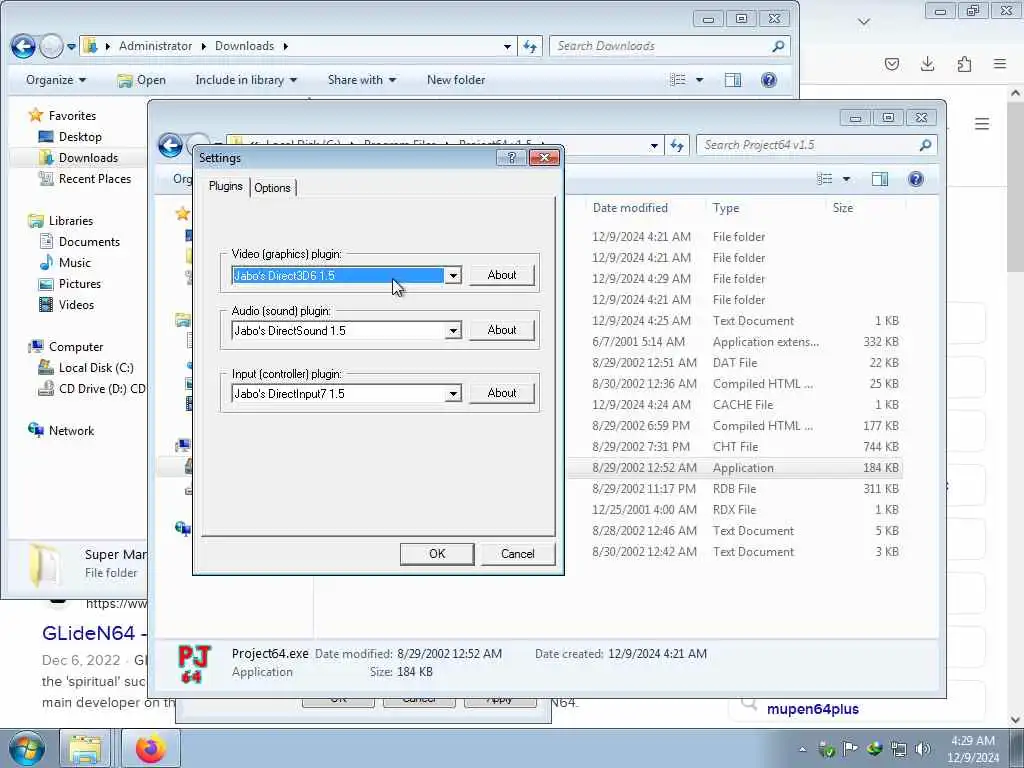1024x768 pixels.
Task: Click the change view icon in Downloads window
Action: pos(678,80)
